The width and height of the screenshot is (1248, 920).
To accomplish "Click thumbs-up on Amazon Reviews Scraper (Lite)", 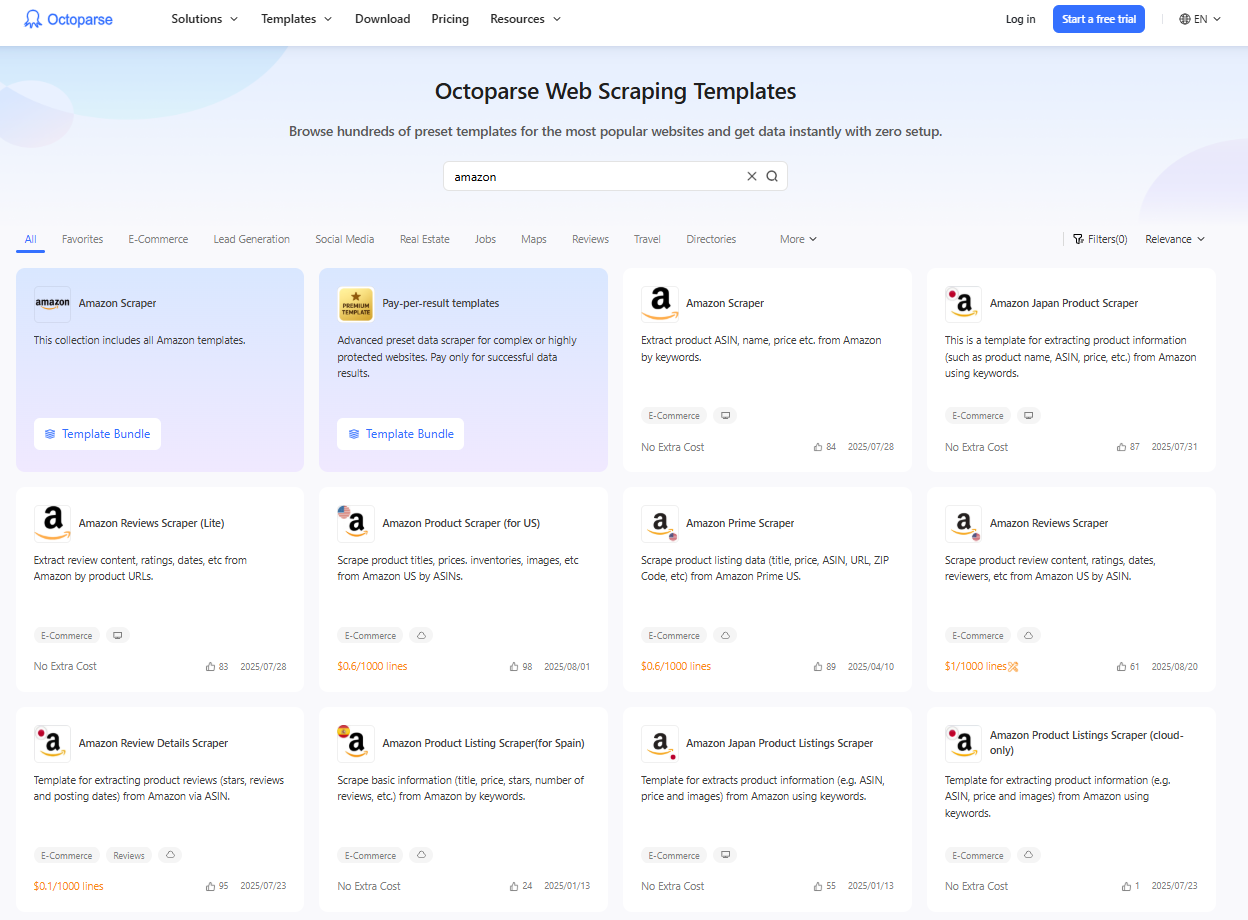I will 210,666.
